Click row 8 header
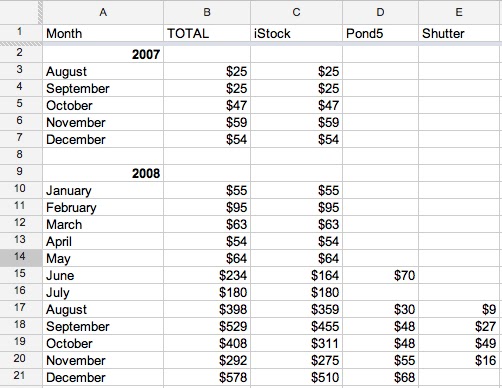The height and width of the screenshot is (388, 502). pyautogui.click(x=21, y=156)
